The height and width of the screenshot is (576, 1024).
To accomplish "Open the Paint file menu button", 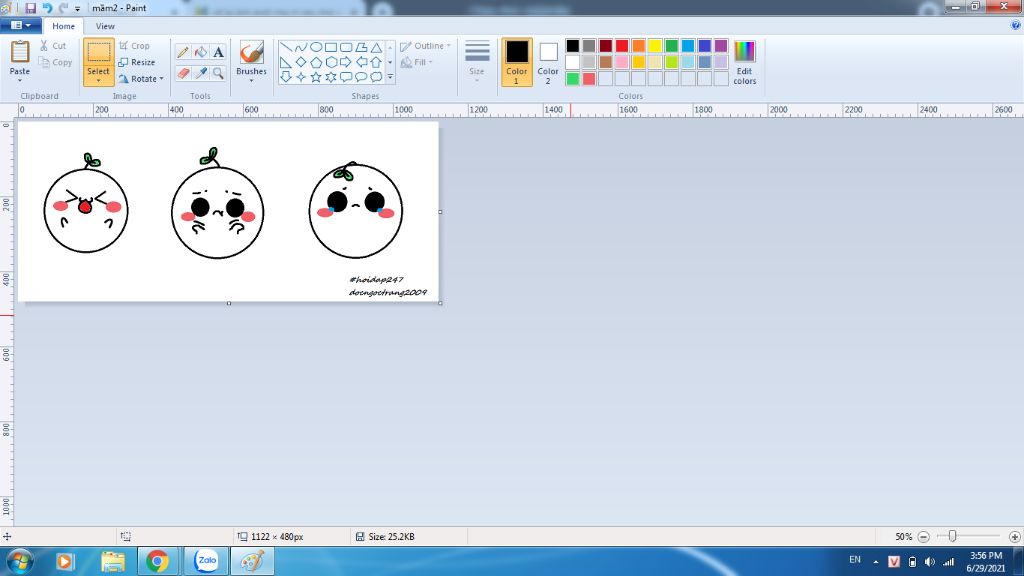I will pyautogui.click(x=21, y=25).
